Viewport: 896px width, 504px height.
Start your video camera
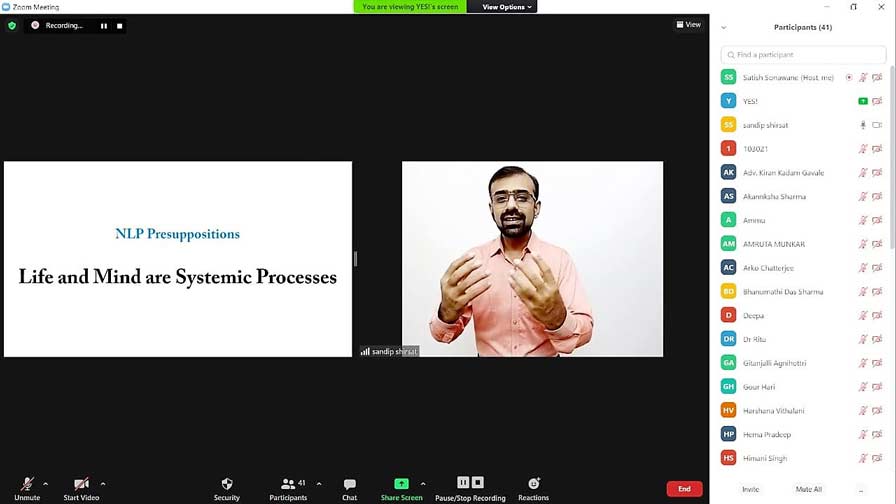(x=81, y=485)
